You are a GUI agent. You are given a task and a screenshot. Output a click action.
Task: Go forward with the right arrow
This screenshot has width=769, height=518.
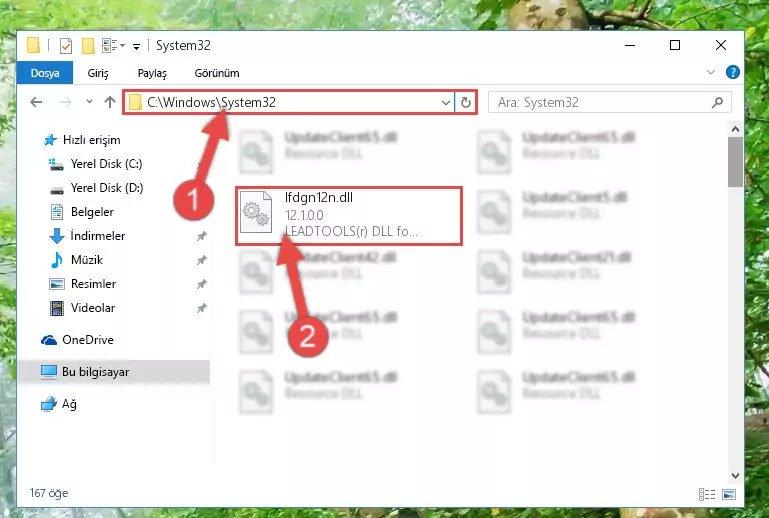(65, 102)
